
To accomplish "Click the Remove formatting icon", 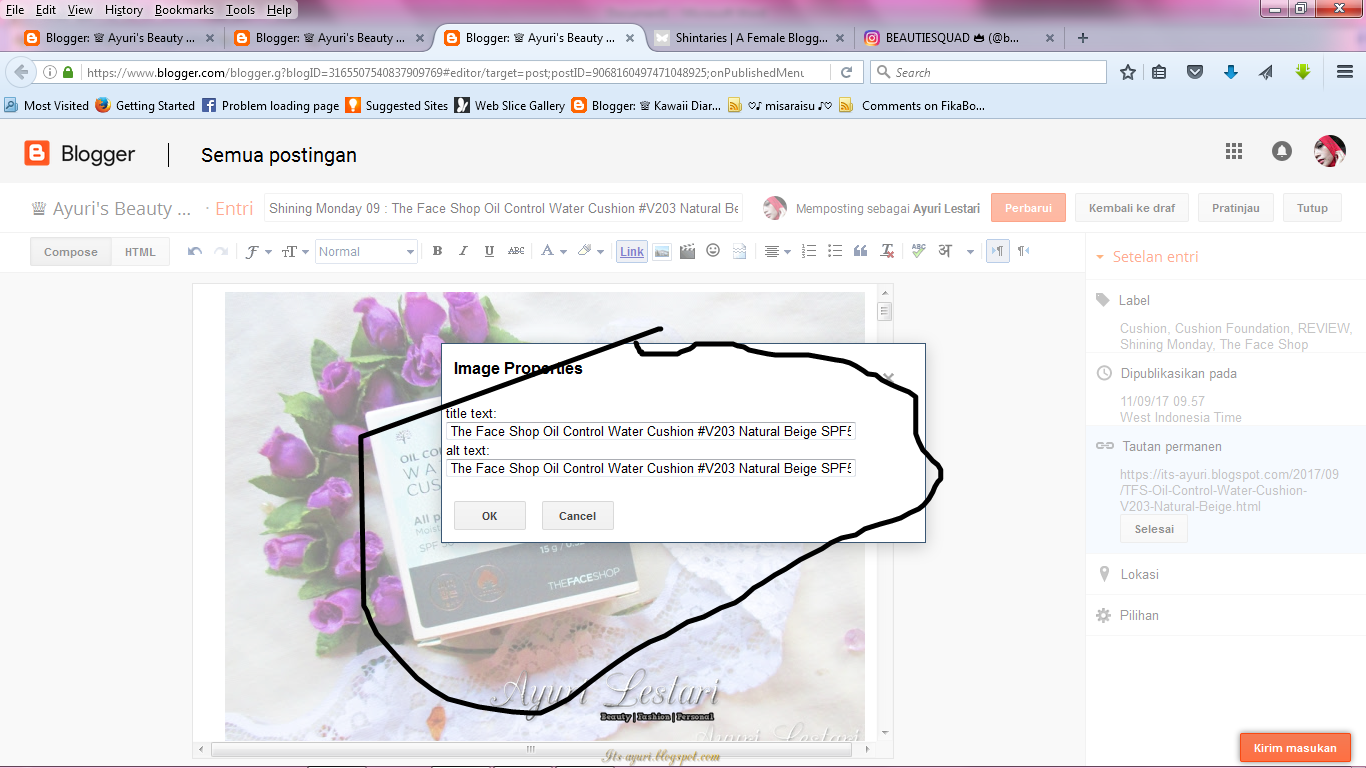I will point(887,252).
